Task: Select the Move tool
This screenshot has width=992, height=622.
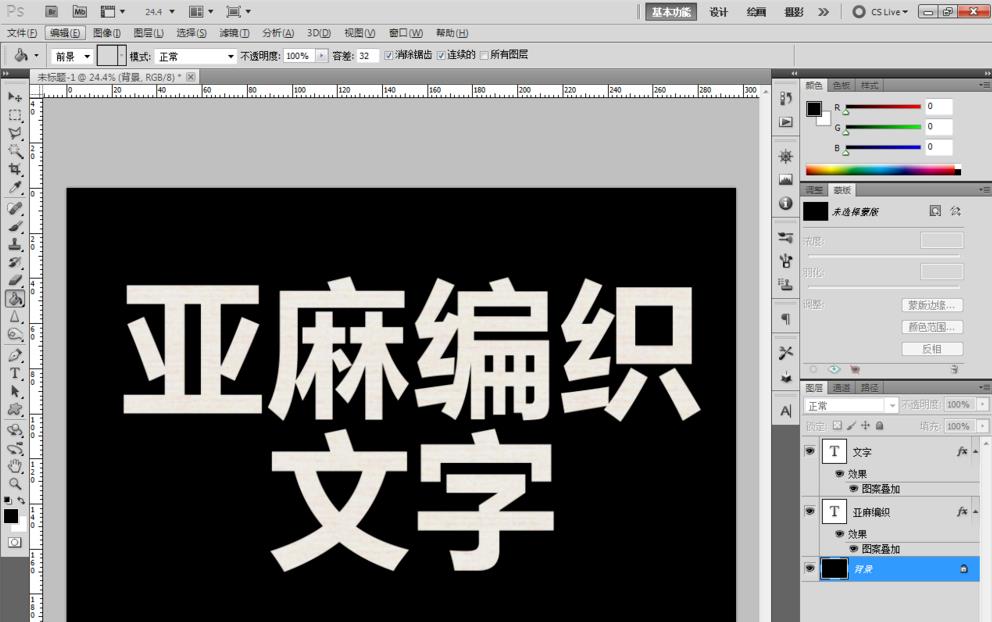Action: pos(15,96)
